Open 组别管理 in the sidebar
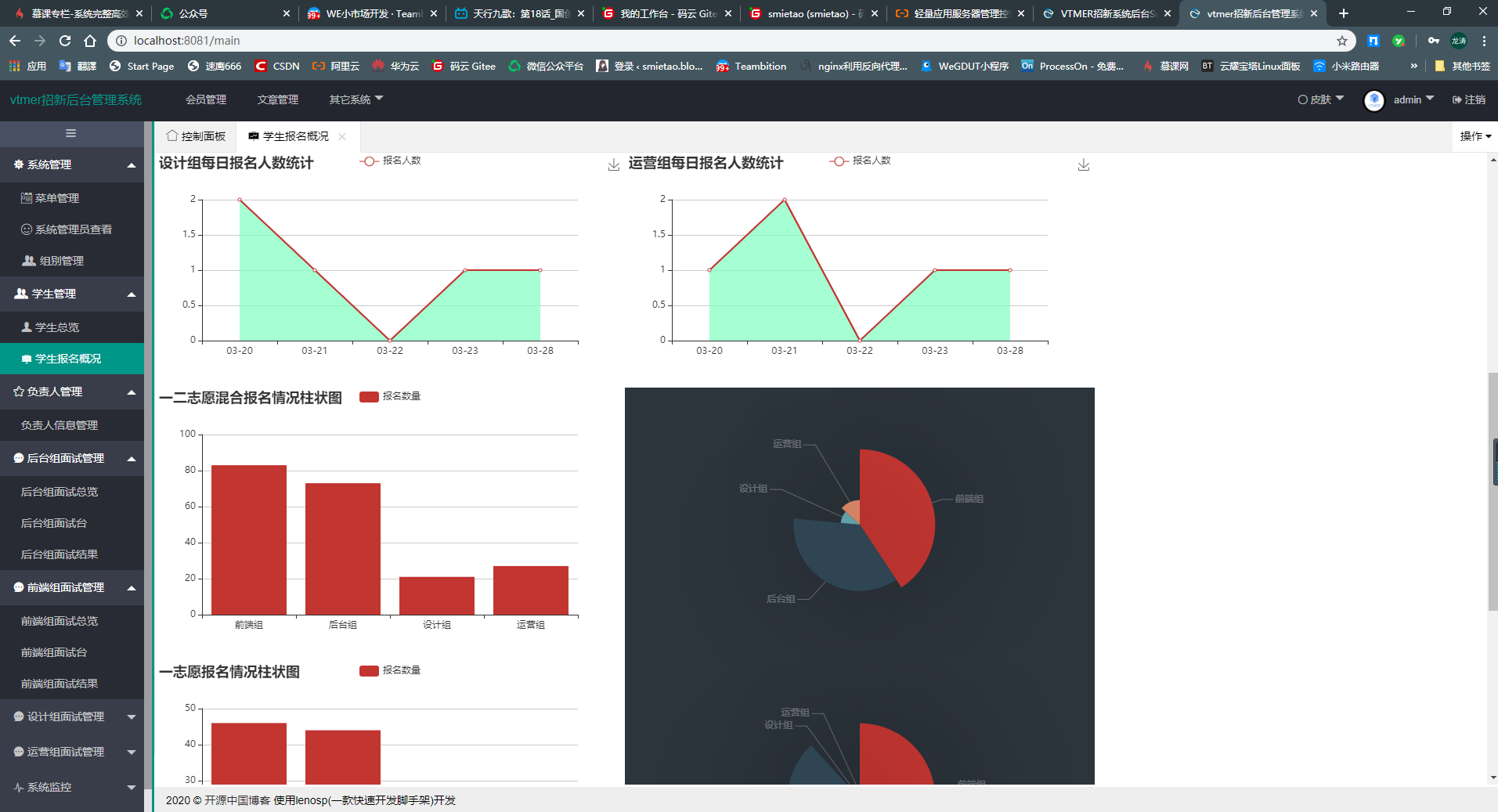This screenshot has height=812, width=1498. pyautogui.click(x=72, y=261)
